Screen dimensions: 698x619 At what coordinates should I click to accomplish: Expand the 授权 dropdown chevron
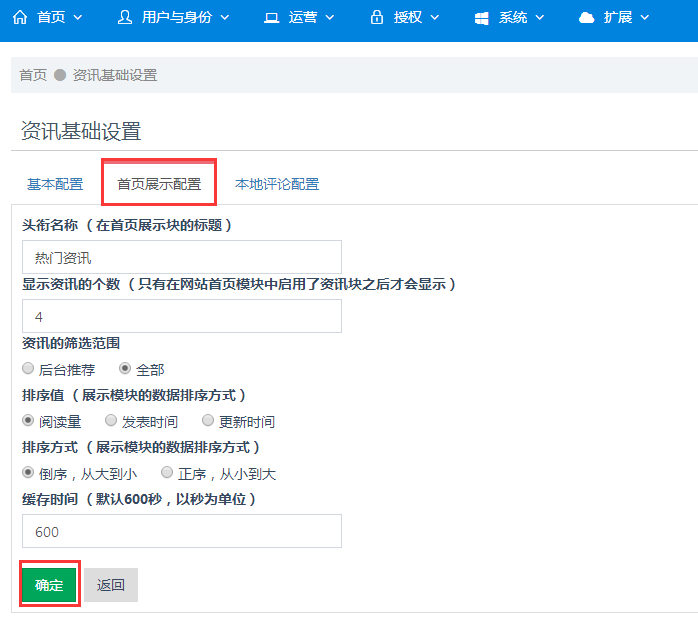point(435,18)
